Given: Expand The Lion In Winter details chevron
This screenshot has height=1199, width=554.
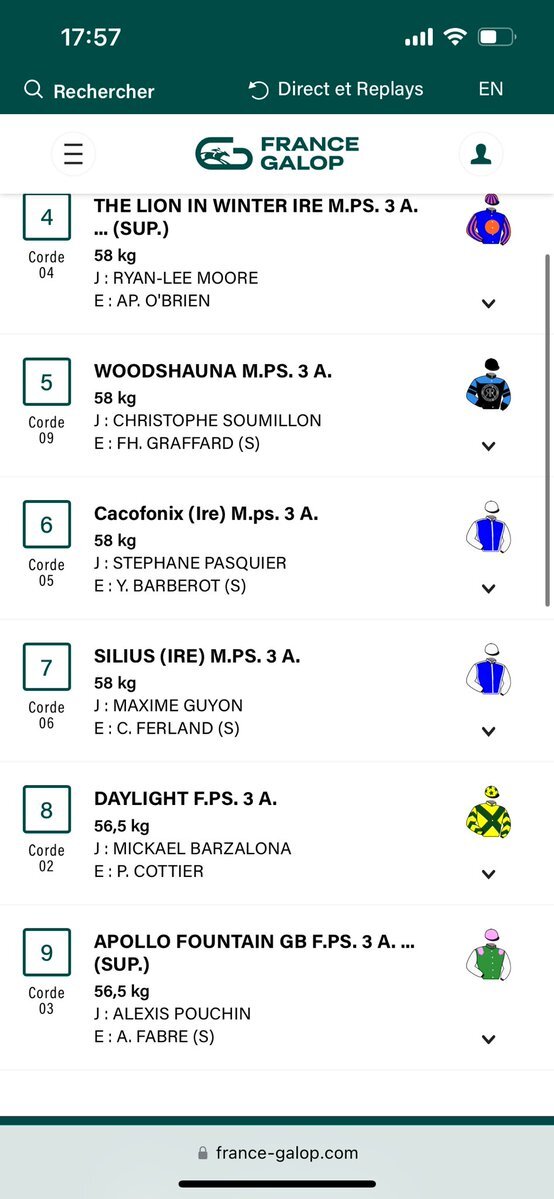Looking at the screenshot, I should 489,304.
